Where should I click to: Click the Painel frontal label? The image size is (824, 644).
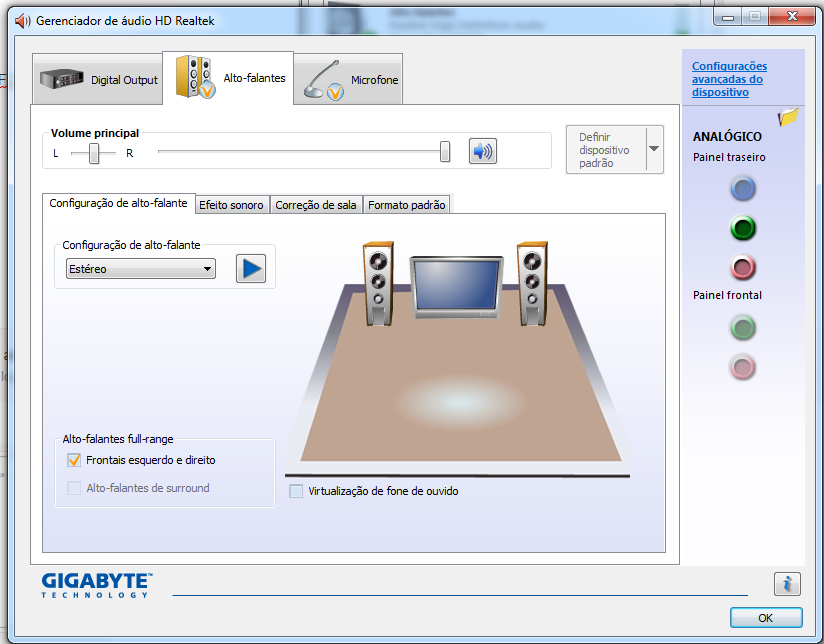pos(727,295)
